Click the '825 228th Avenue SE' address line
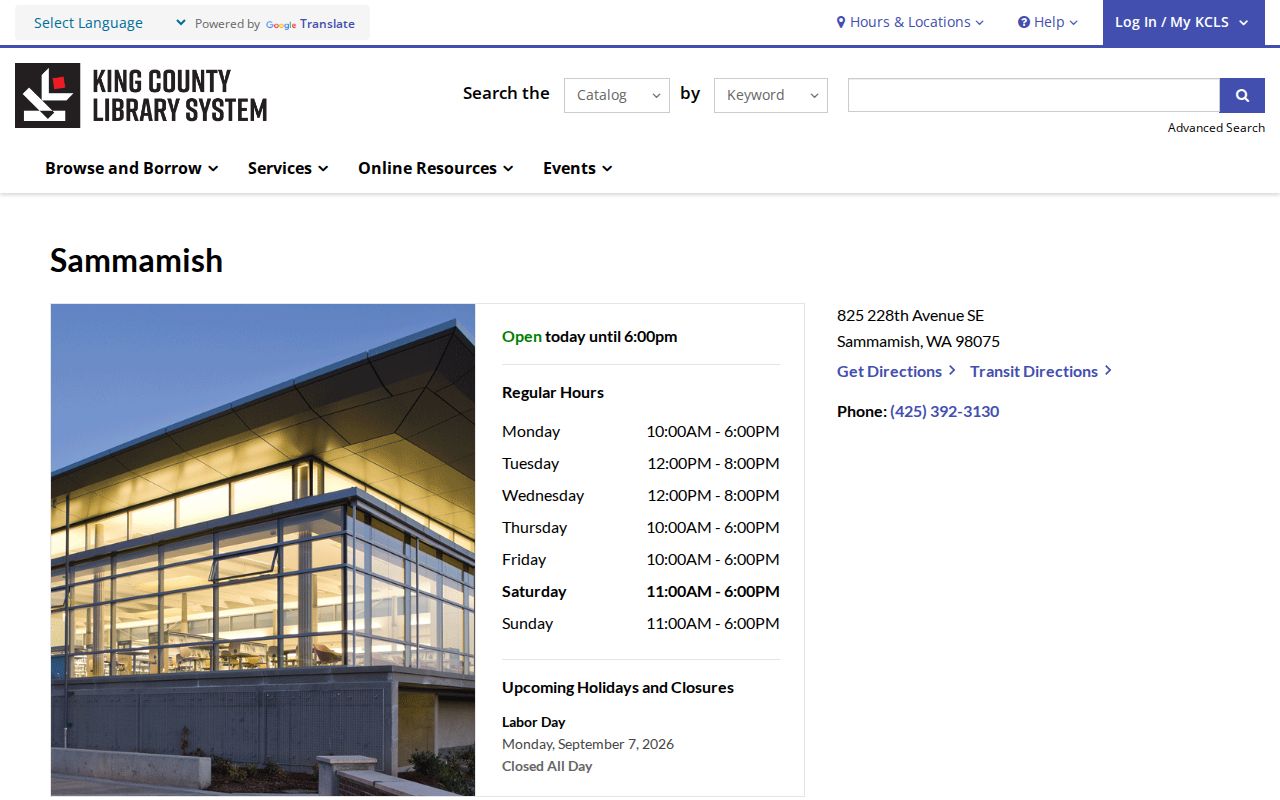Viewport: 1280px width, 800px height. [910, 315]
